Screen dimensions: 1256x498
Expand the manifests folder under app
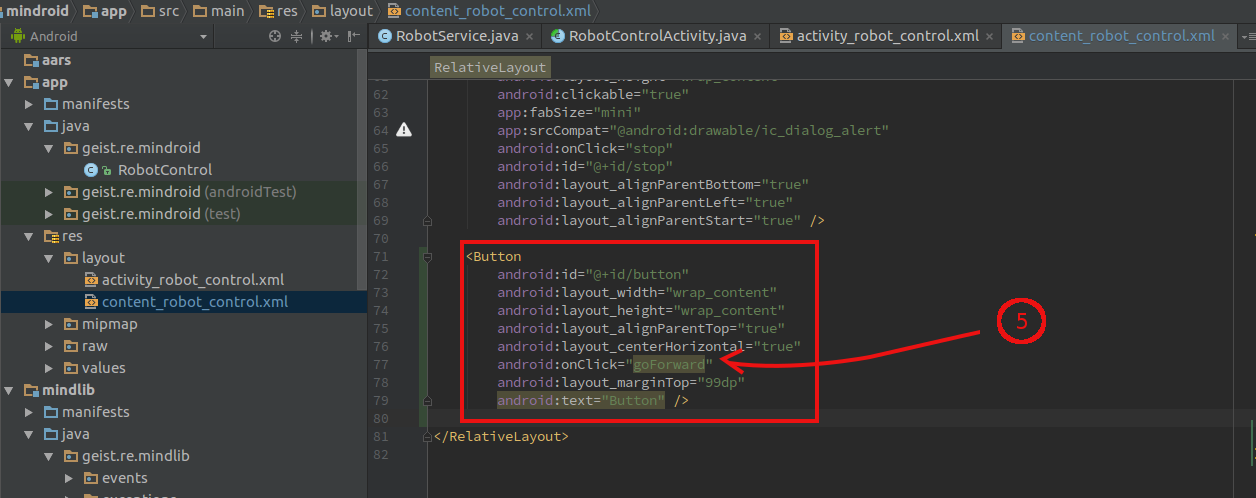(x=31, y=104)
